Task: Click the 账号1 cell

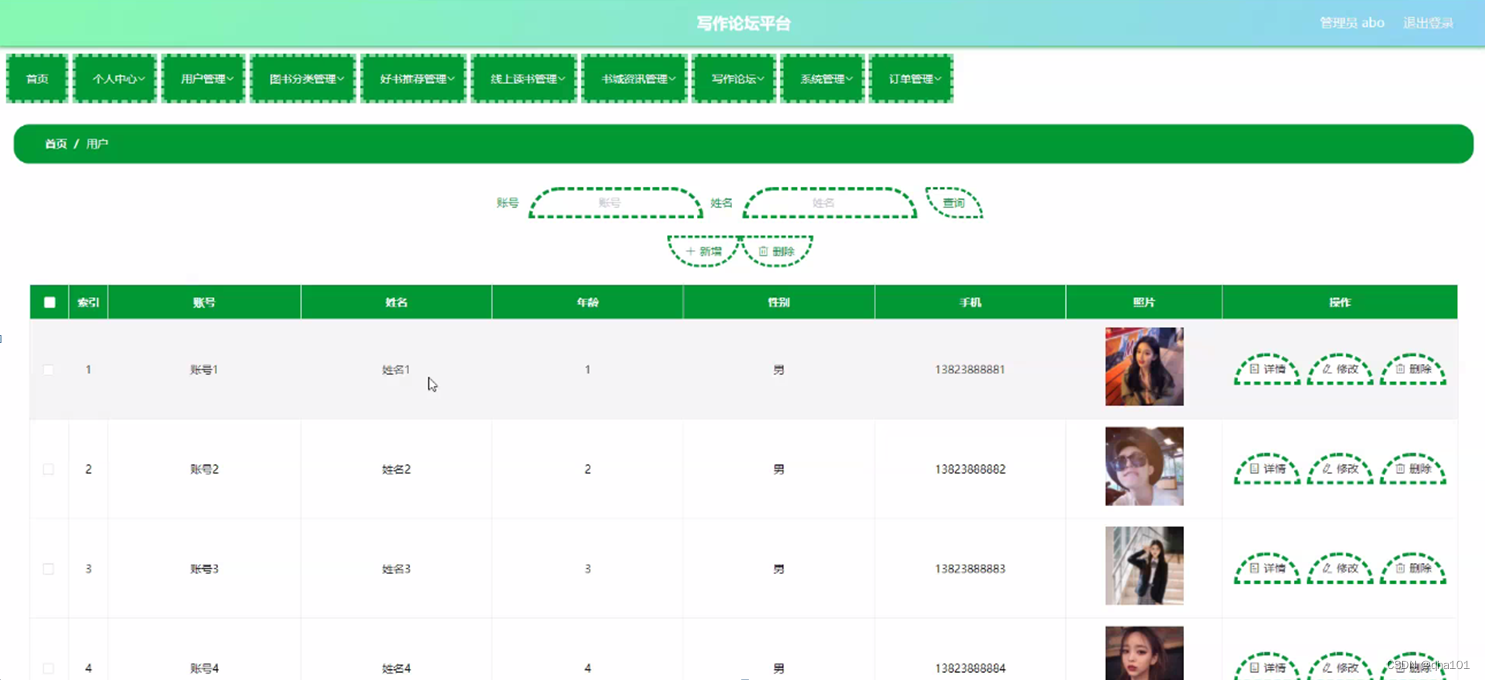Action: (204, 369)
